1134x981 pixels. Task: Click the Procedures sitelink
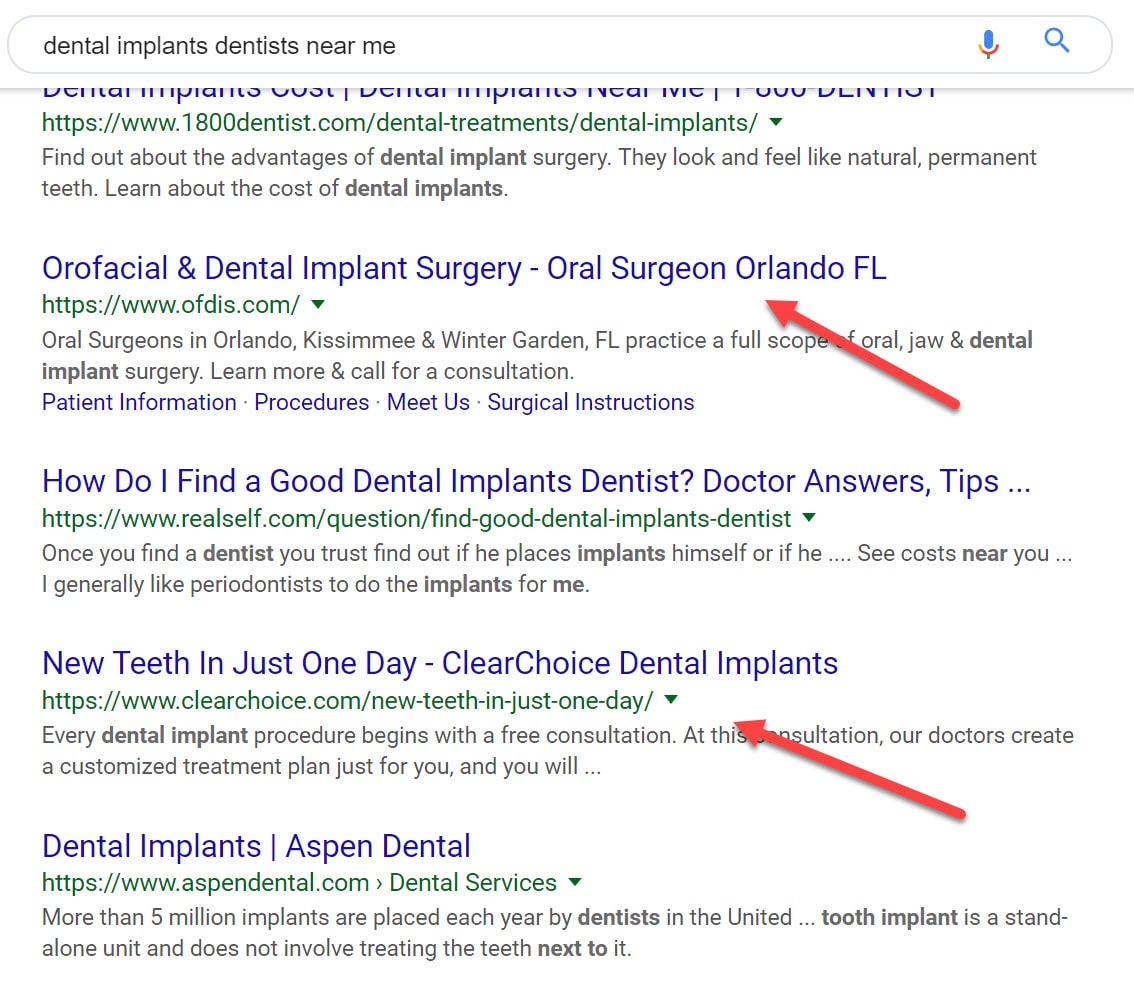click(311, 402)
